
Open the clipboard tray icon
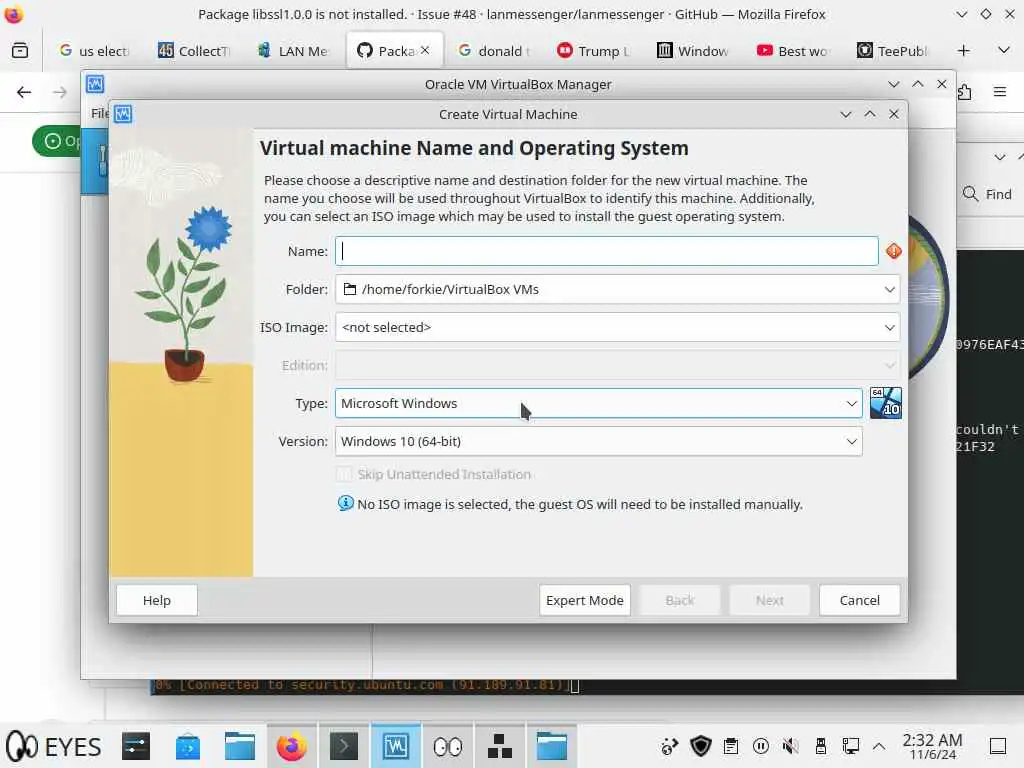click(x=731, y=746)
